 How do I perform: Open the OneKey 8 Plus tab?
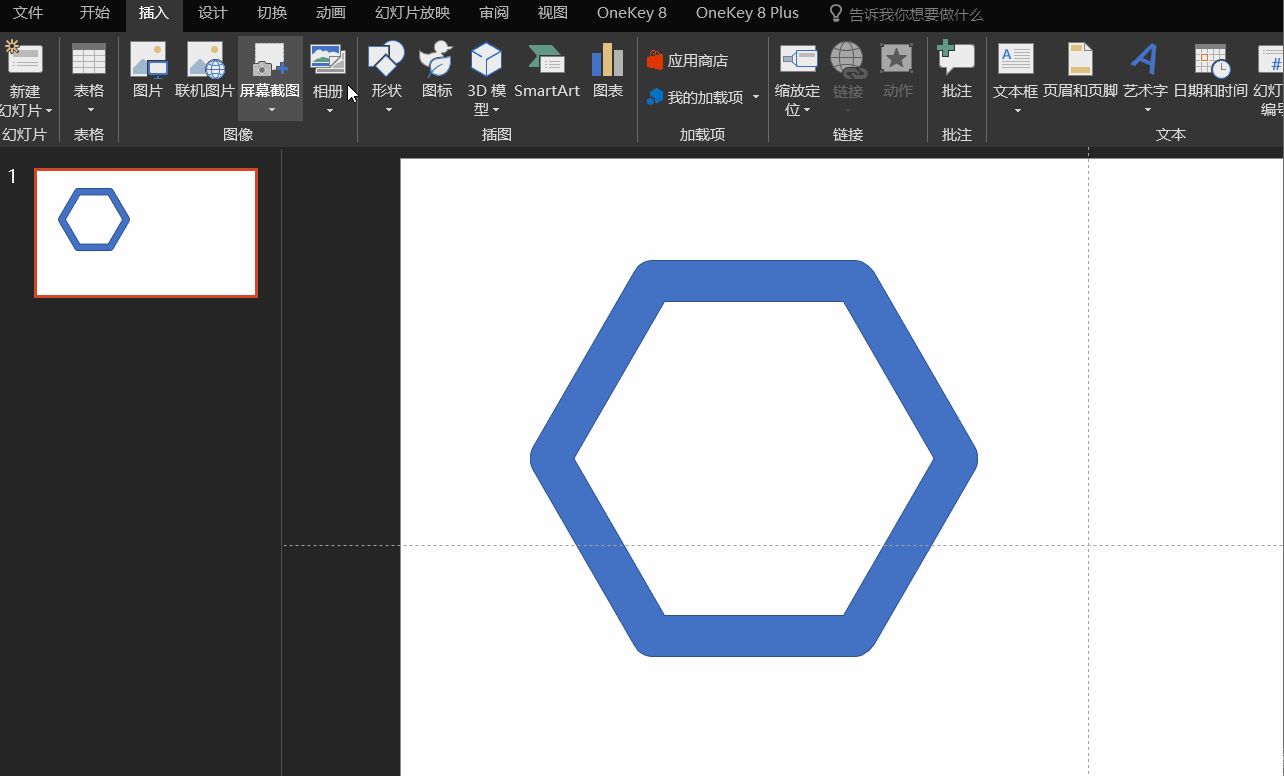click(748, 14)
